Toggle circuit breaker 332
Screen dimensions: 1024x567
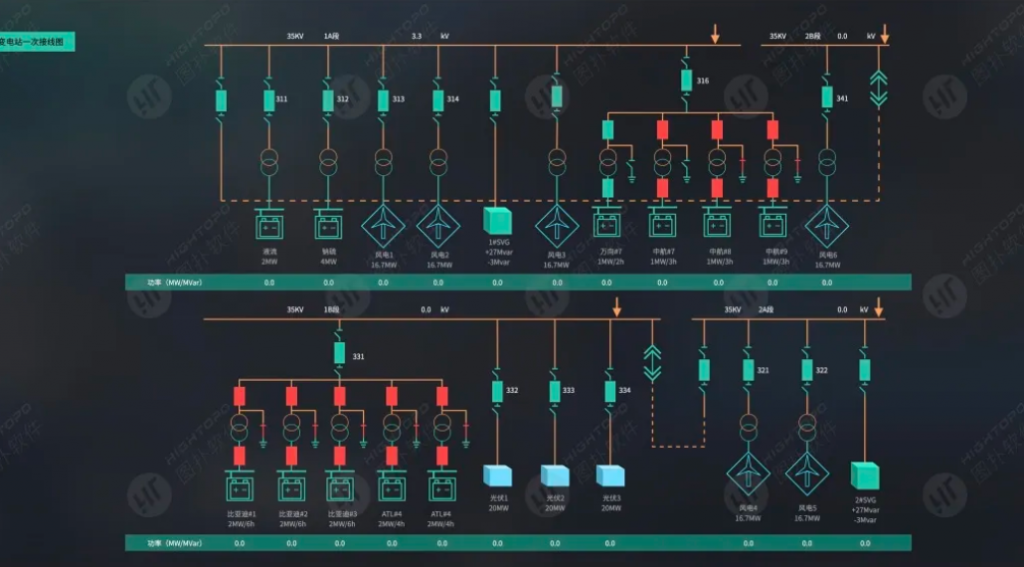tap(497, 391)
